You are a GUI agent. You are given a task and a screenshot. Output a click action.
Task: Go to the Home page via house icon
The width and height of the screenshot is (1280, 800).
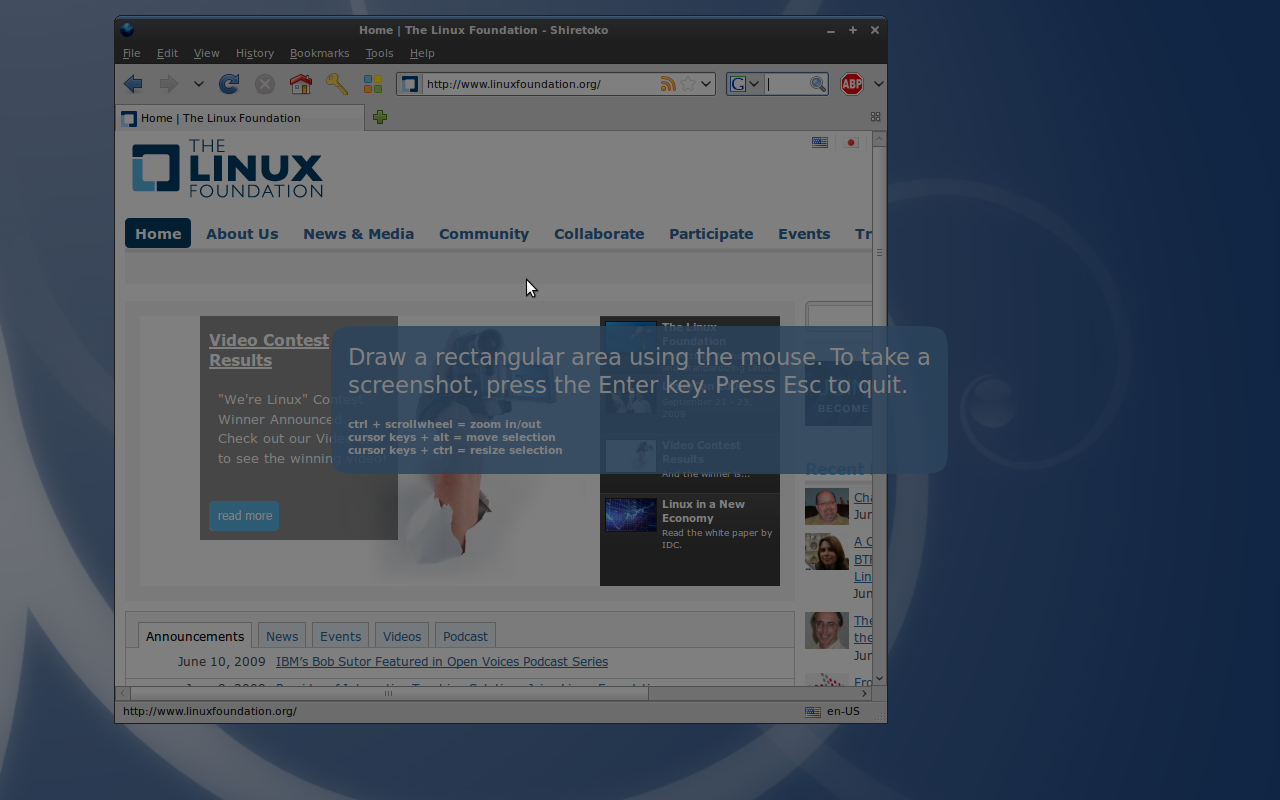(300, 84)
